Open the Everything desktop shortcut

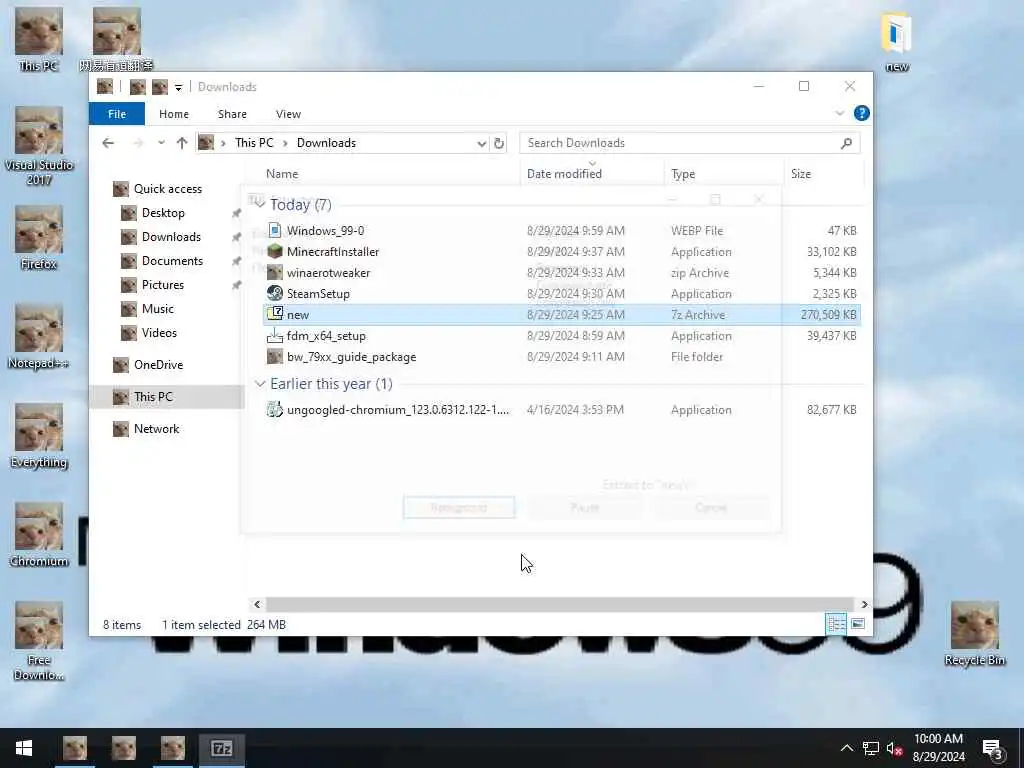[x=39, y=436]
